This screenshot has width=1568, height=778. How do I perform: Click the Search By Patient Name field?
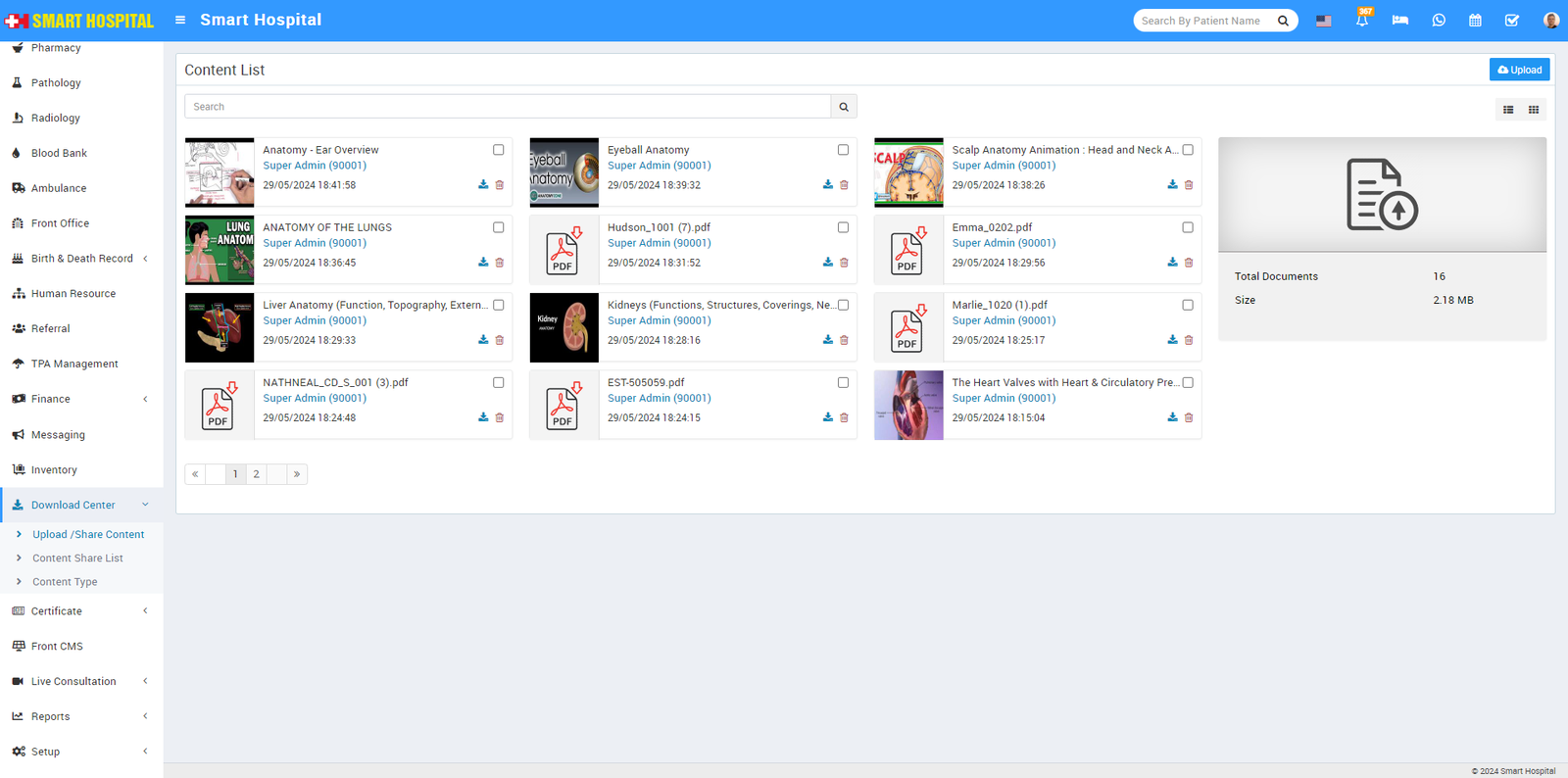1205,21
